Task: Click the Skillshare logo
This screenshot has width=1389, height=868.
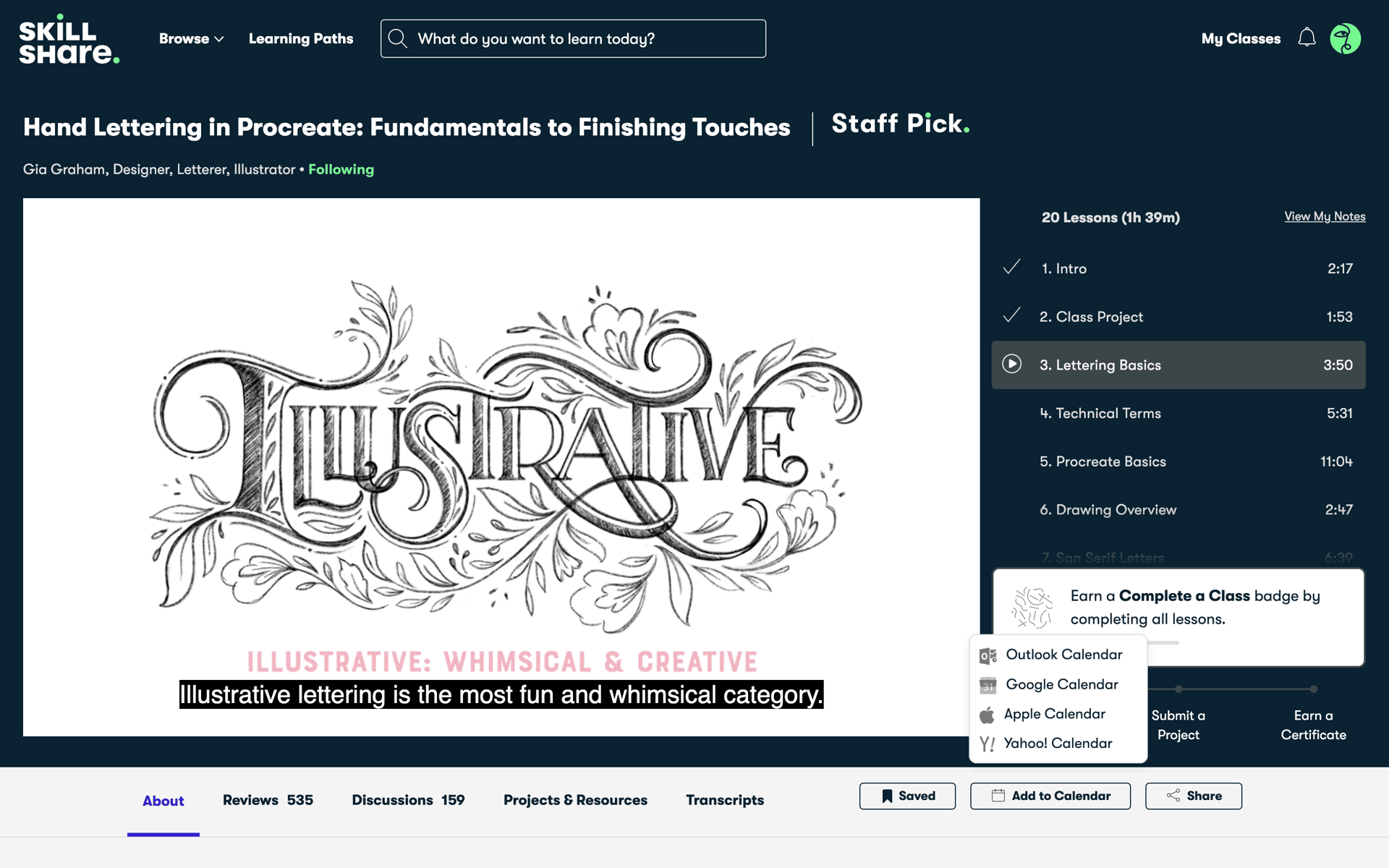Action: point(69,39)
